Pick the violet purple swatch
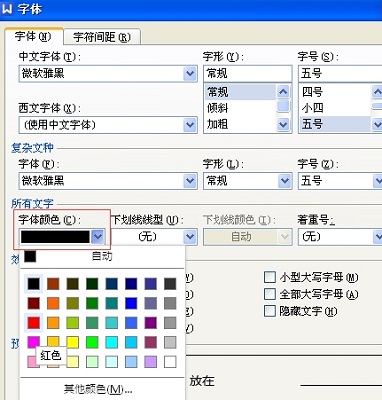The image size is (382, 400). [x=151, y=323]
